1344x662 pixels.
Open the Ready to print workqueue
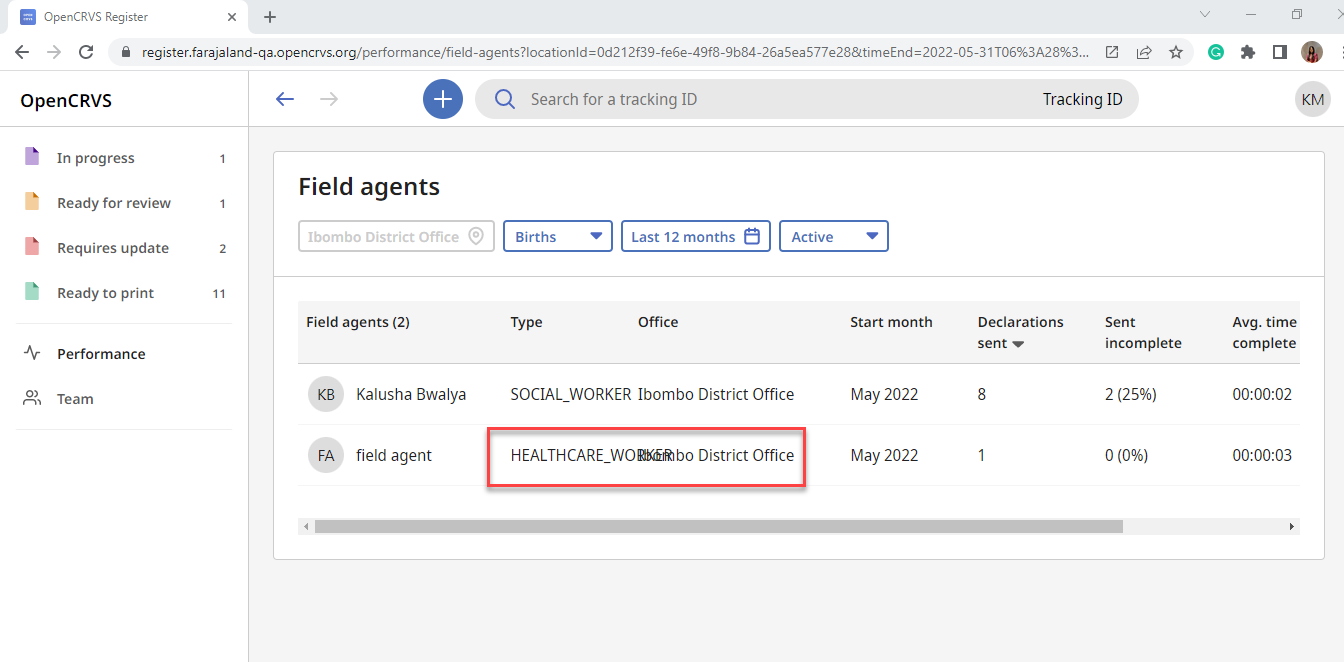tap(105, 292)
